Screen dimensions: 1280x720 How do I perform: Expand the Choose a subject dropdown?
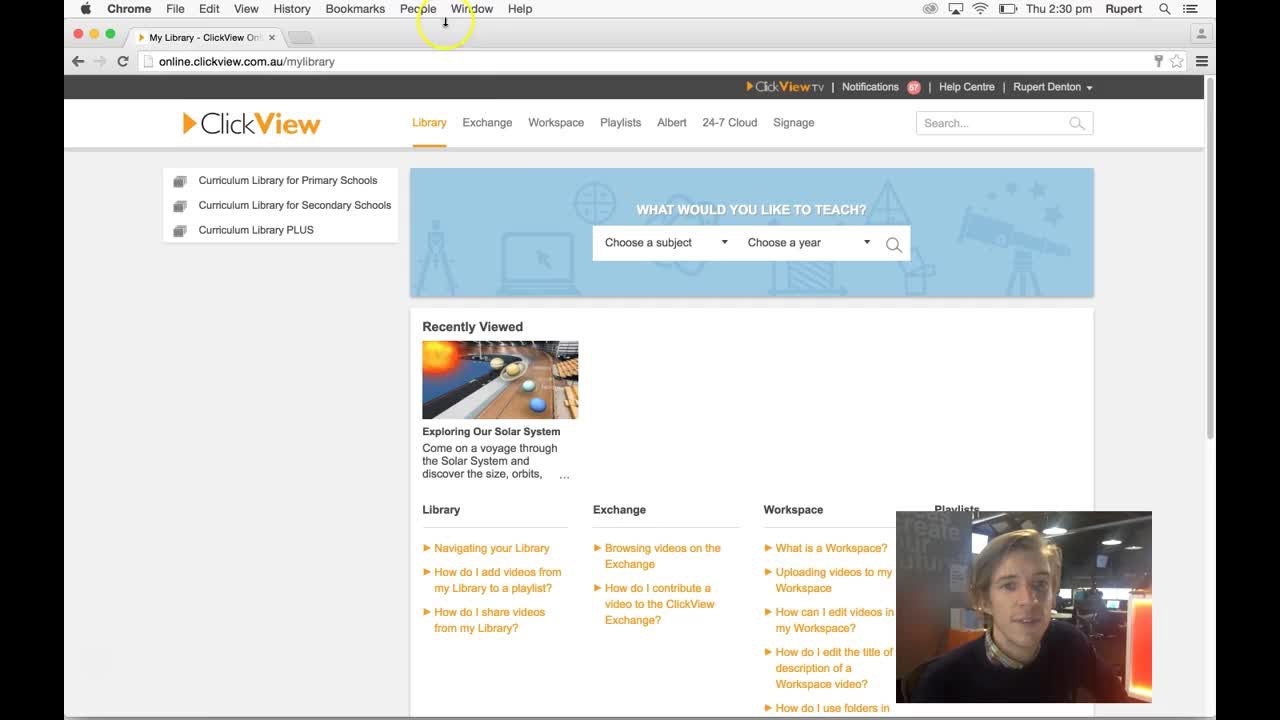(x=666, y=243)
